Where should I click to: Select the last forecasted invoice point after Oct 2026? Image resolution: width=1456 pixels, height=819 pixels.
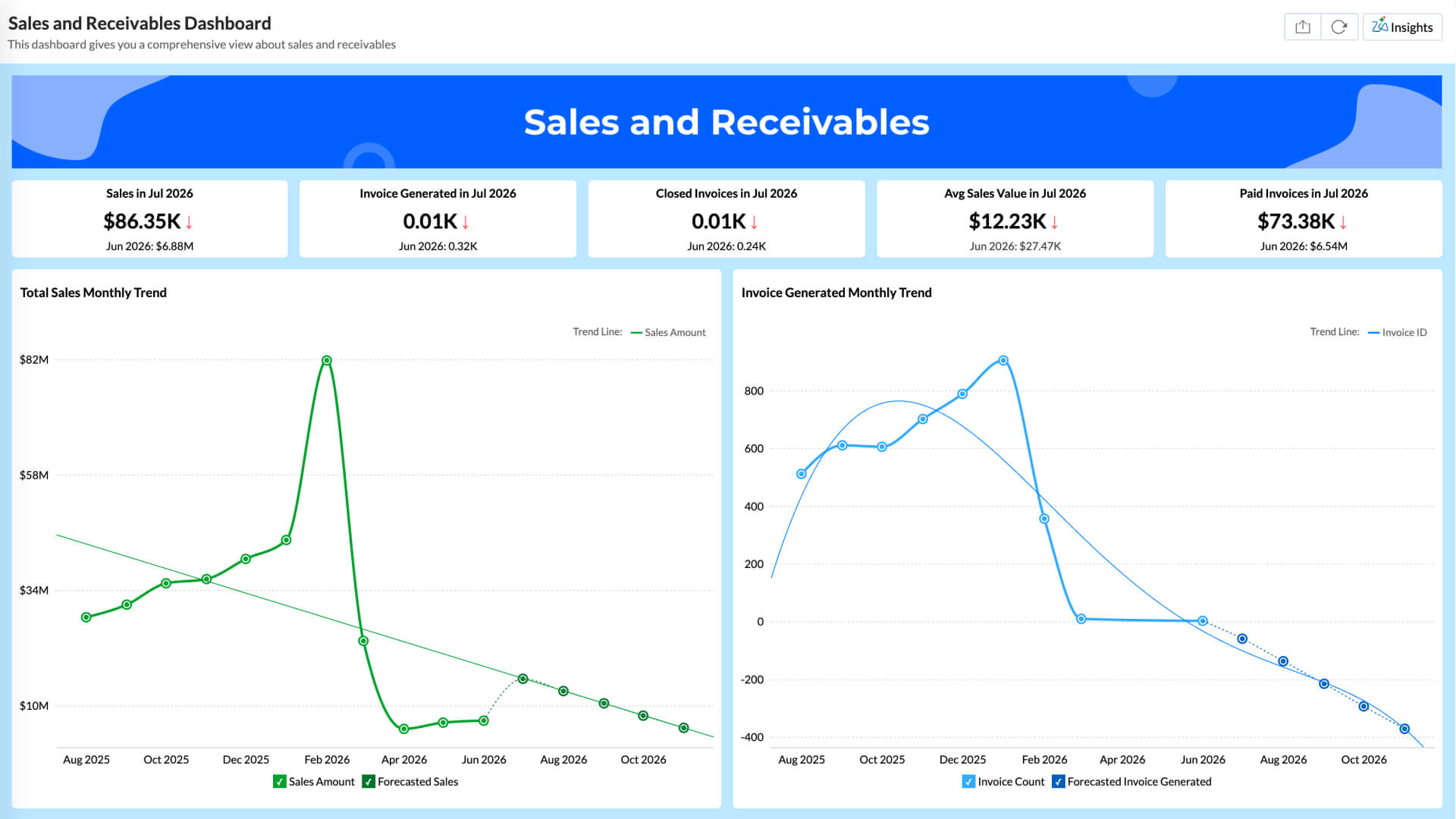click(x=1404, y=729)
